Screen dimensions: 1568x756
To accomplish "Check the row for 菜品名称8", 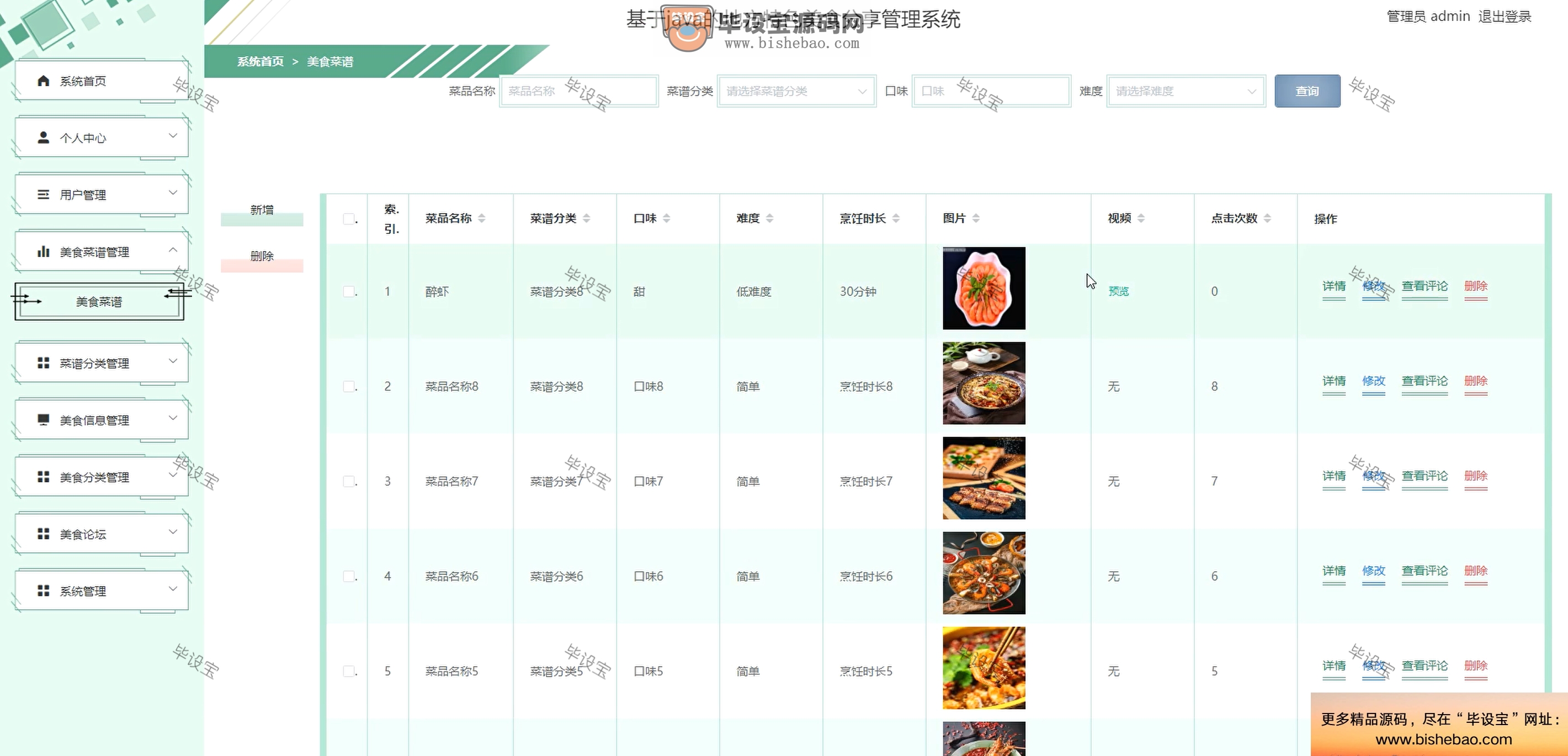I will point(349,386).
